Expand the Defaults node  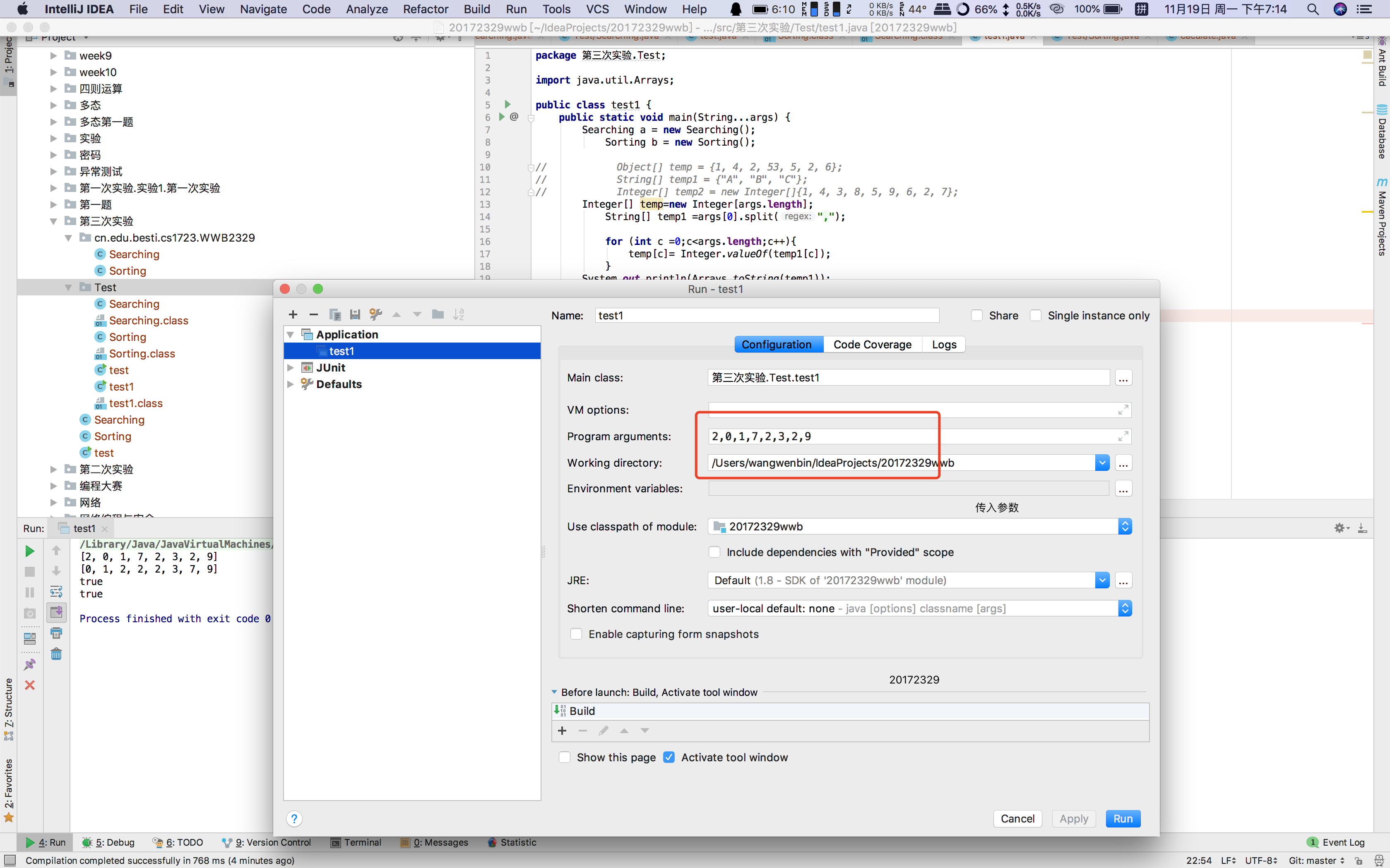pyautogui.click(x=291, y=385)
